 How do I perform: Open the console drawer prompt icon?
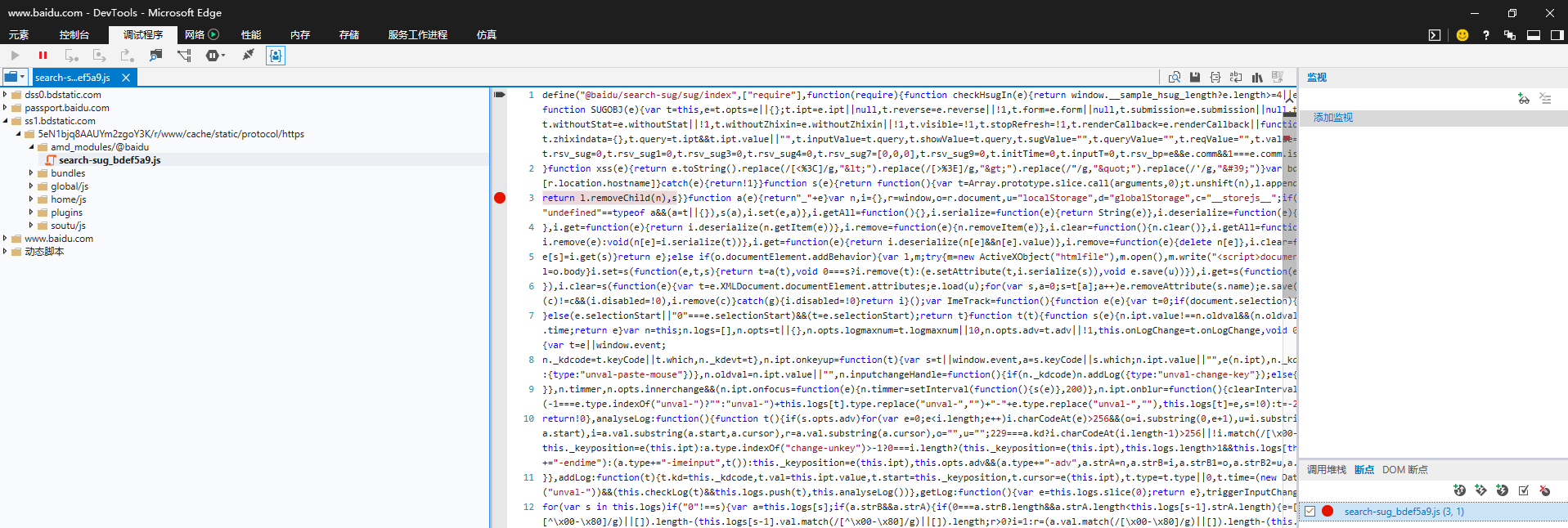1435,35
